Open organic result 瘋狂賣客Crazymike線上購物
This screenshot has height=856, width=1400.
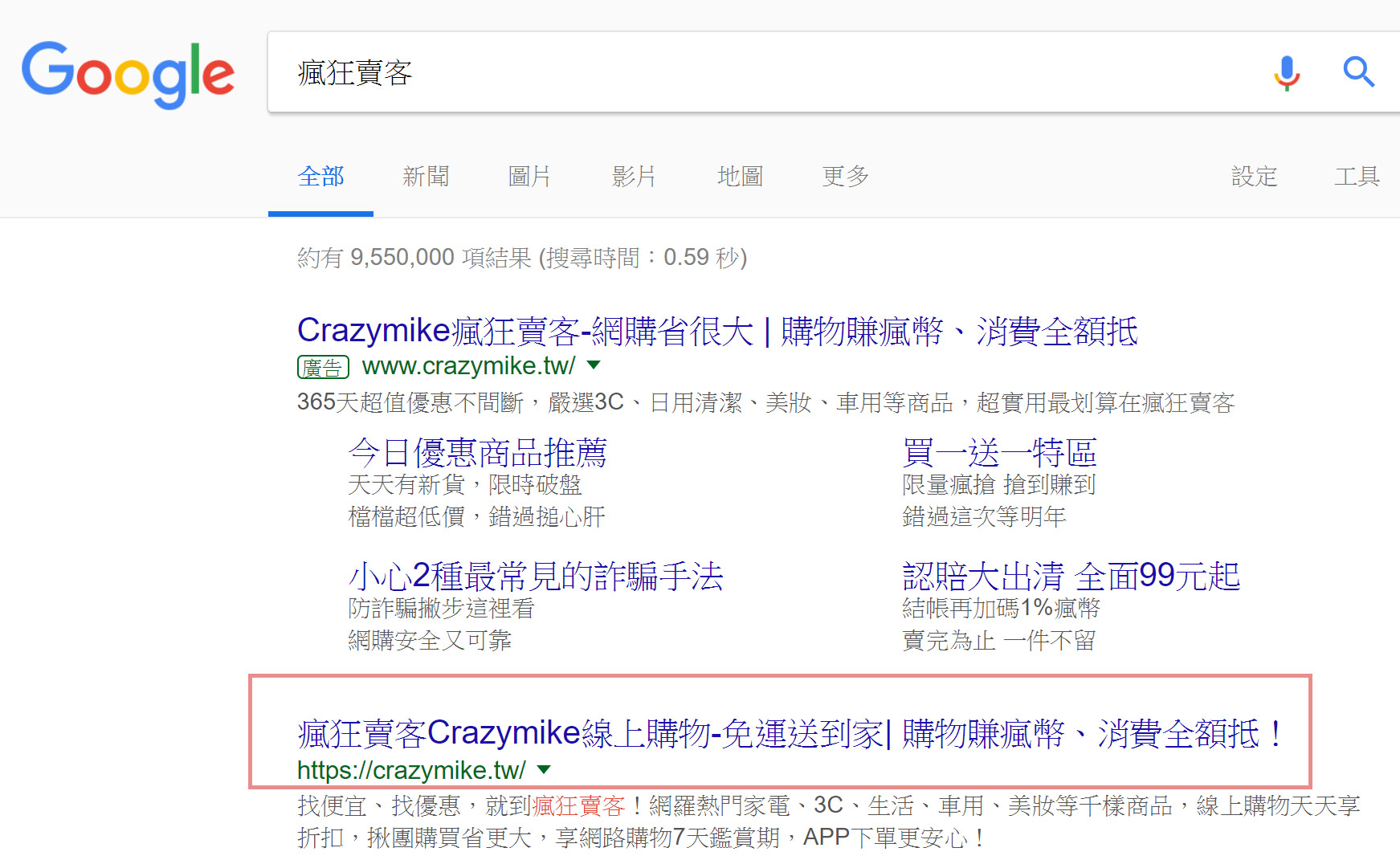(790, 733)
